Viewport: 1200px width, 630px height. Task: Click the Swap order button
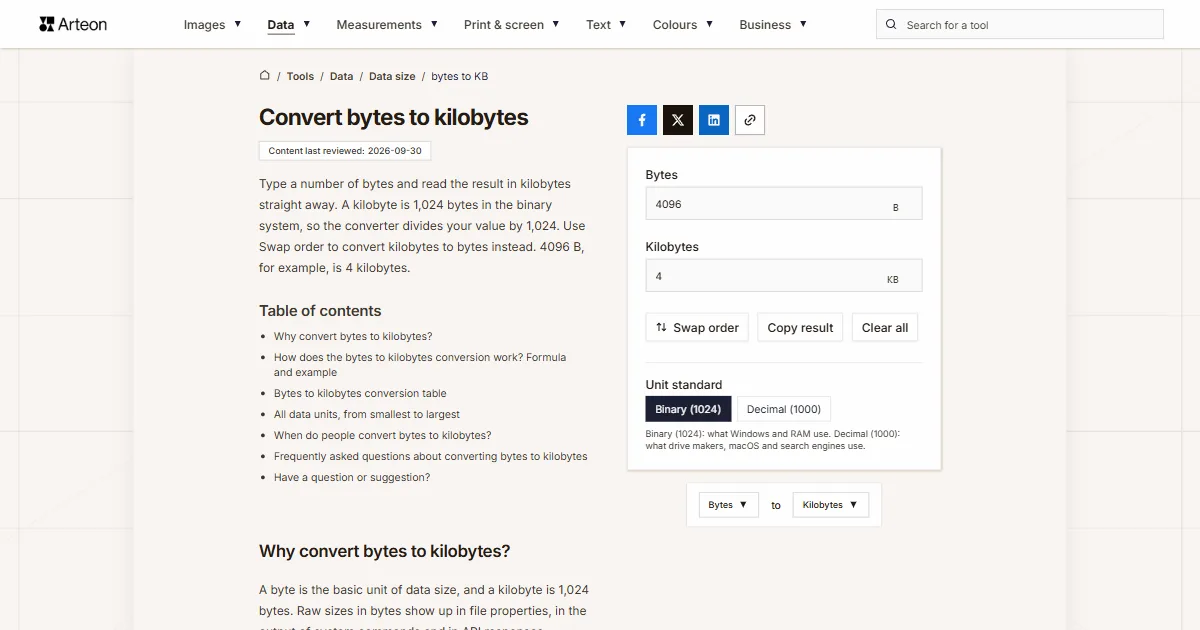point(697,328)
